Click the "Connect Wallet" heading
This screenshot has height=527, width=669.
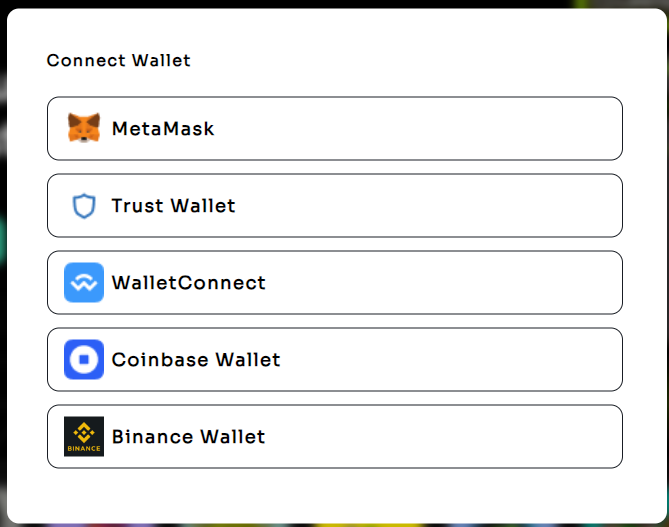[118, 61]
